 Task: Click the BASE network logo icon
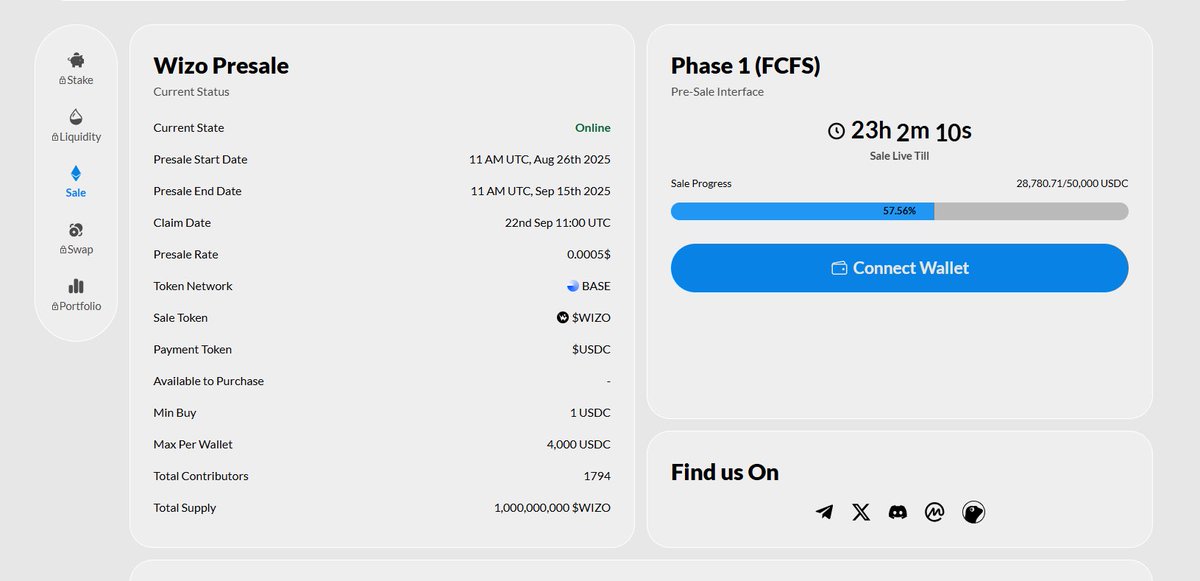[x=573, y=286]
